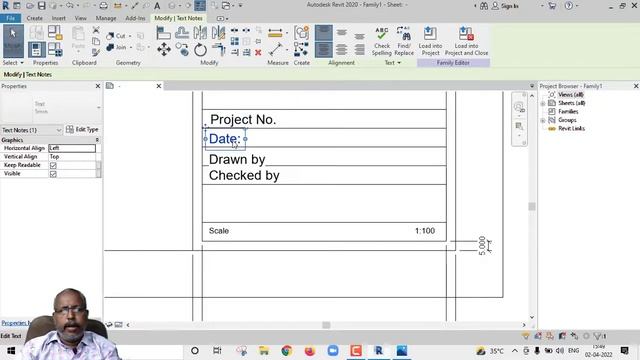Click the Save icon in quick access toolbar

(42, 6)
